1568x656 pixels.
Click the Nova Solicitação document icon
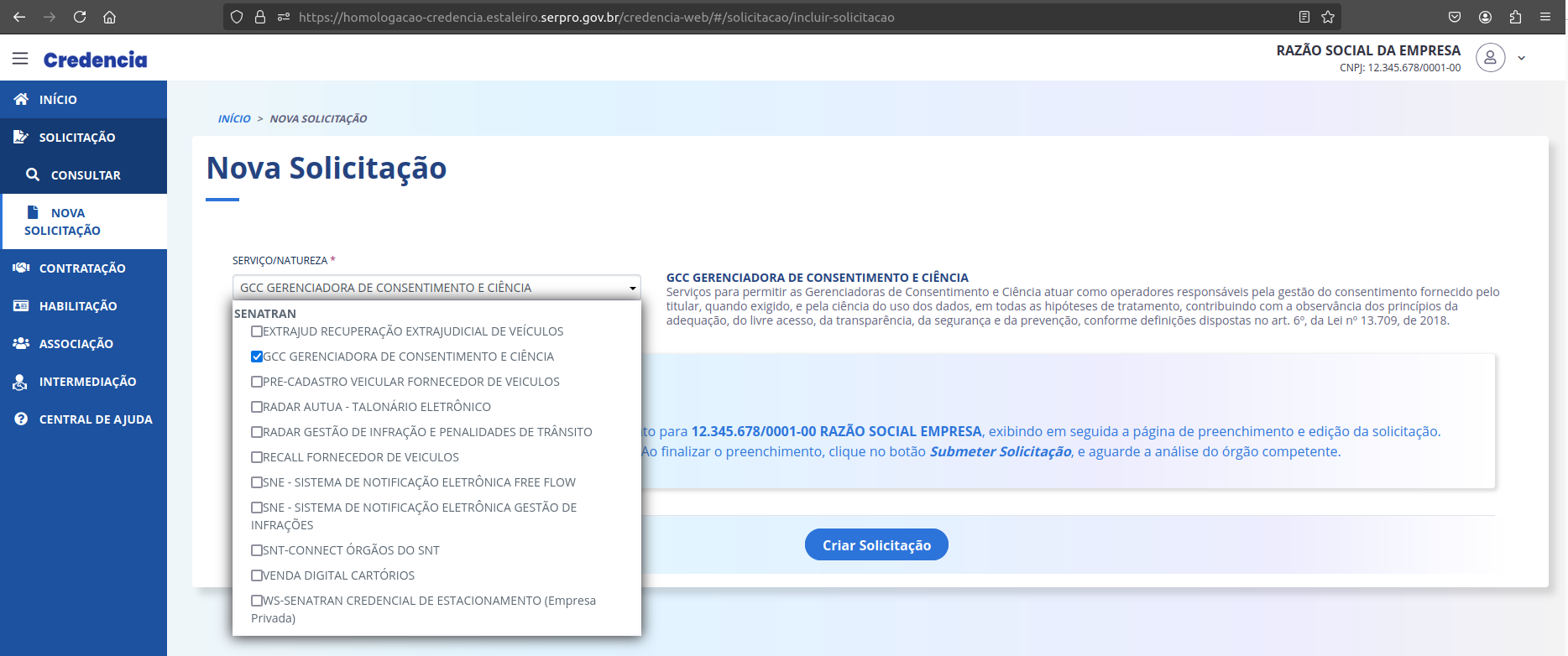[33, 212]
